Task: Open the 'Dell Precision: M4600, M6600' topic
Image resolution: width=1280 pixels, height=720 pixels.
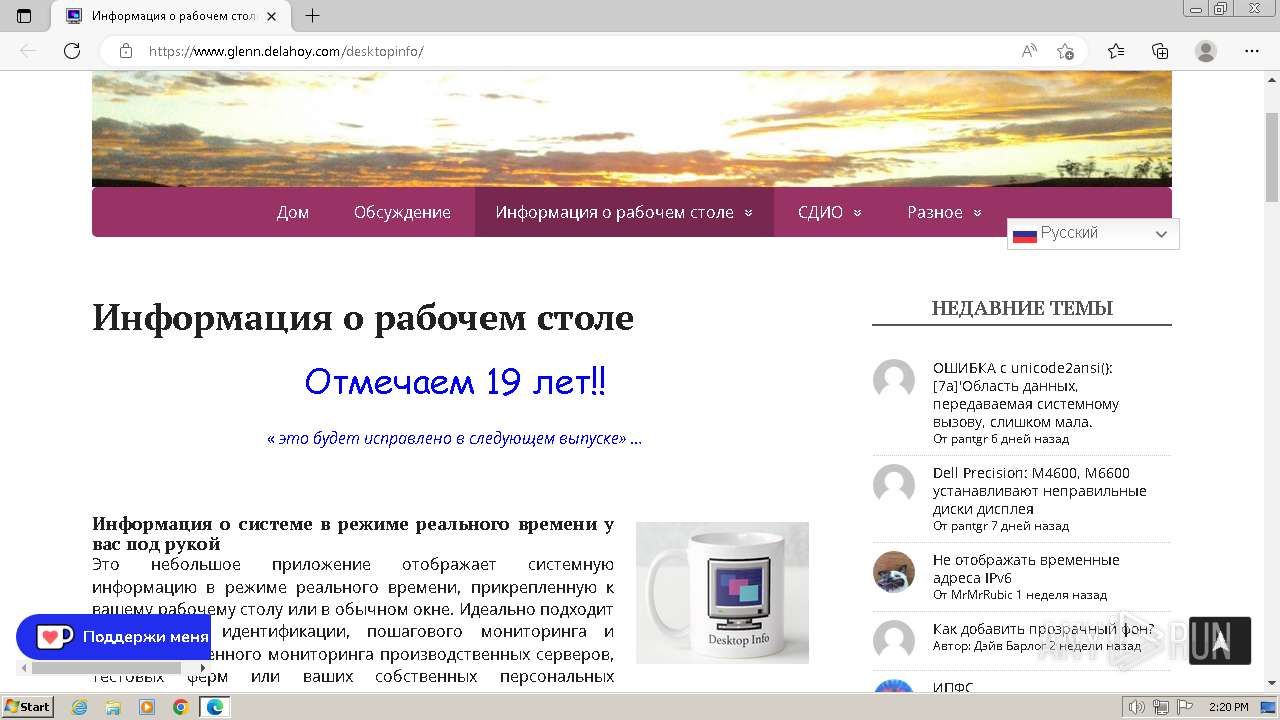Action: point(1040,491)
